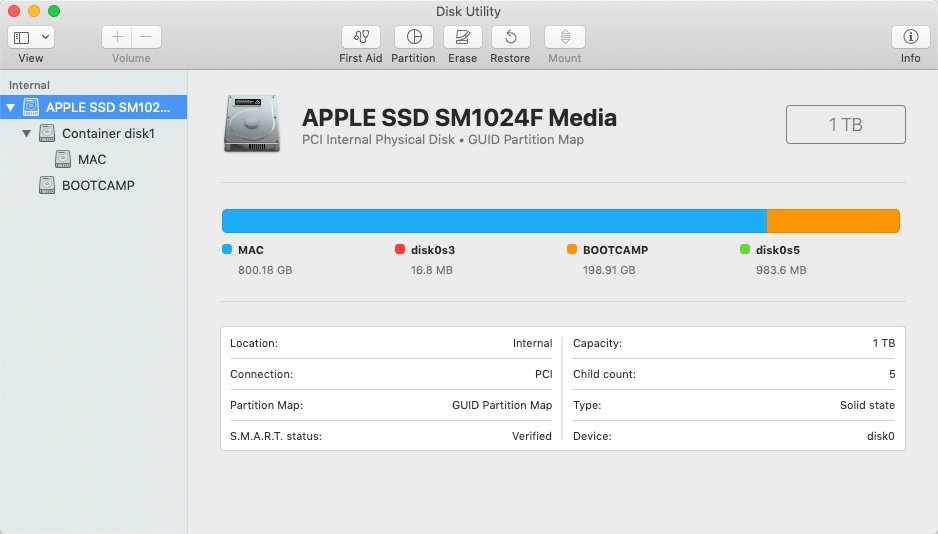Image resolution: width=938 pixels, height=534 pixels.
Task: Click the 1 TB capacity box
Action: (x=845, y=125)
